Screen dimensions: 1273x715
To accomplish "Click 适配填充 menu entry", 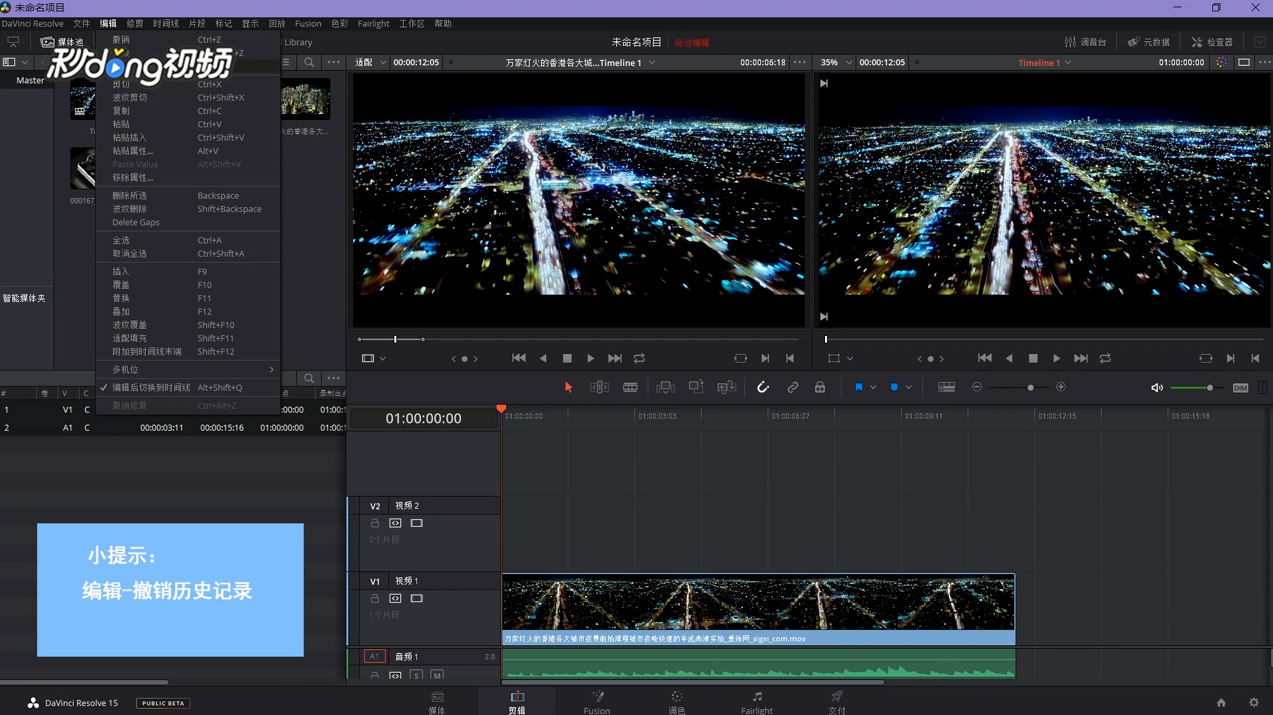I will pyautogui.click(x=187, y=339).
